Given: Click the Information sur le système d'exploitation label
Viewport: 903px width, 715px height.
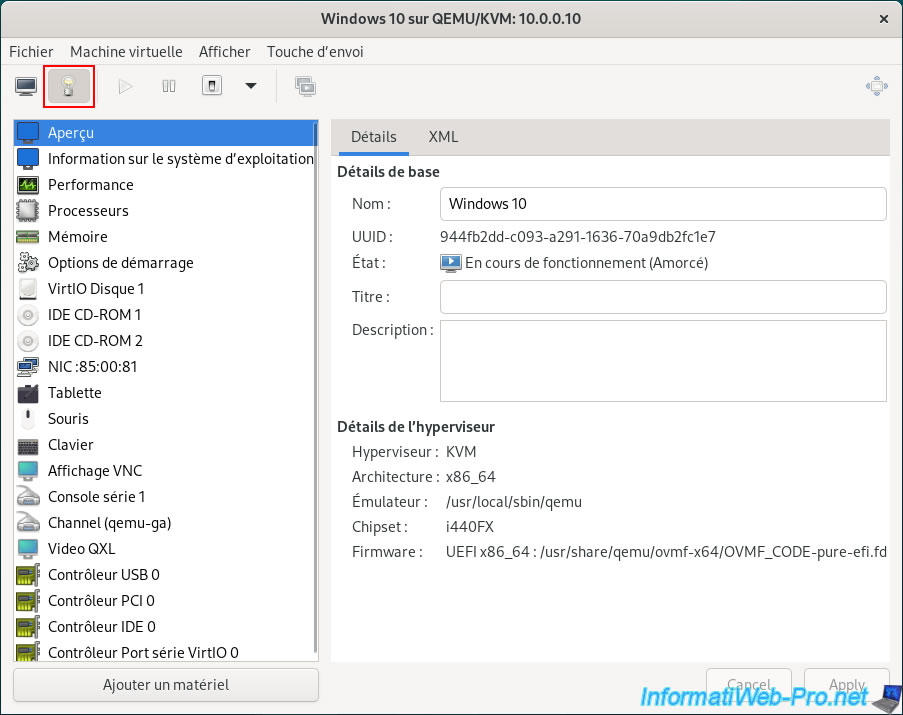Looking at the screenshot, I should click(x=181, y=159).
